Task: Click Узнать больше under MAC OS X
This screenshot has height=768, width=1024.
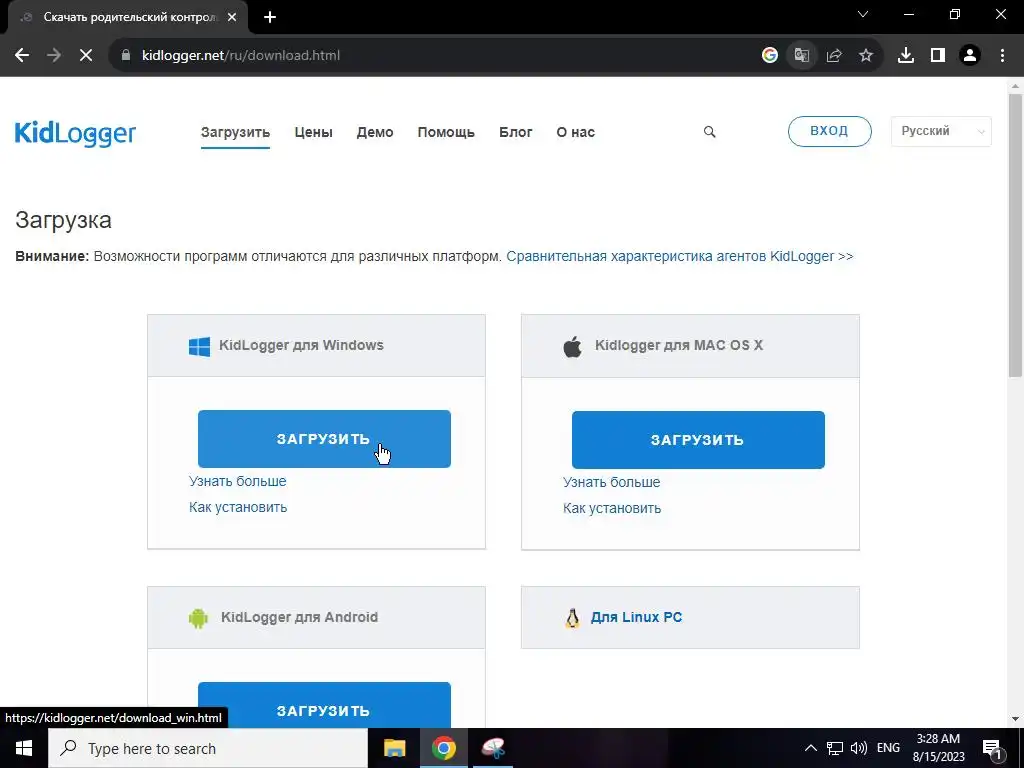Action: (612, 483)
